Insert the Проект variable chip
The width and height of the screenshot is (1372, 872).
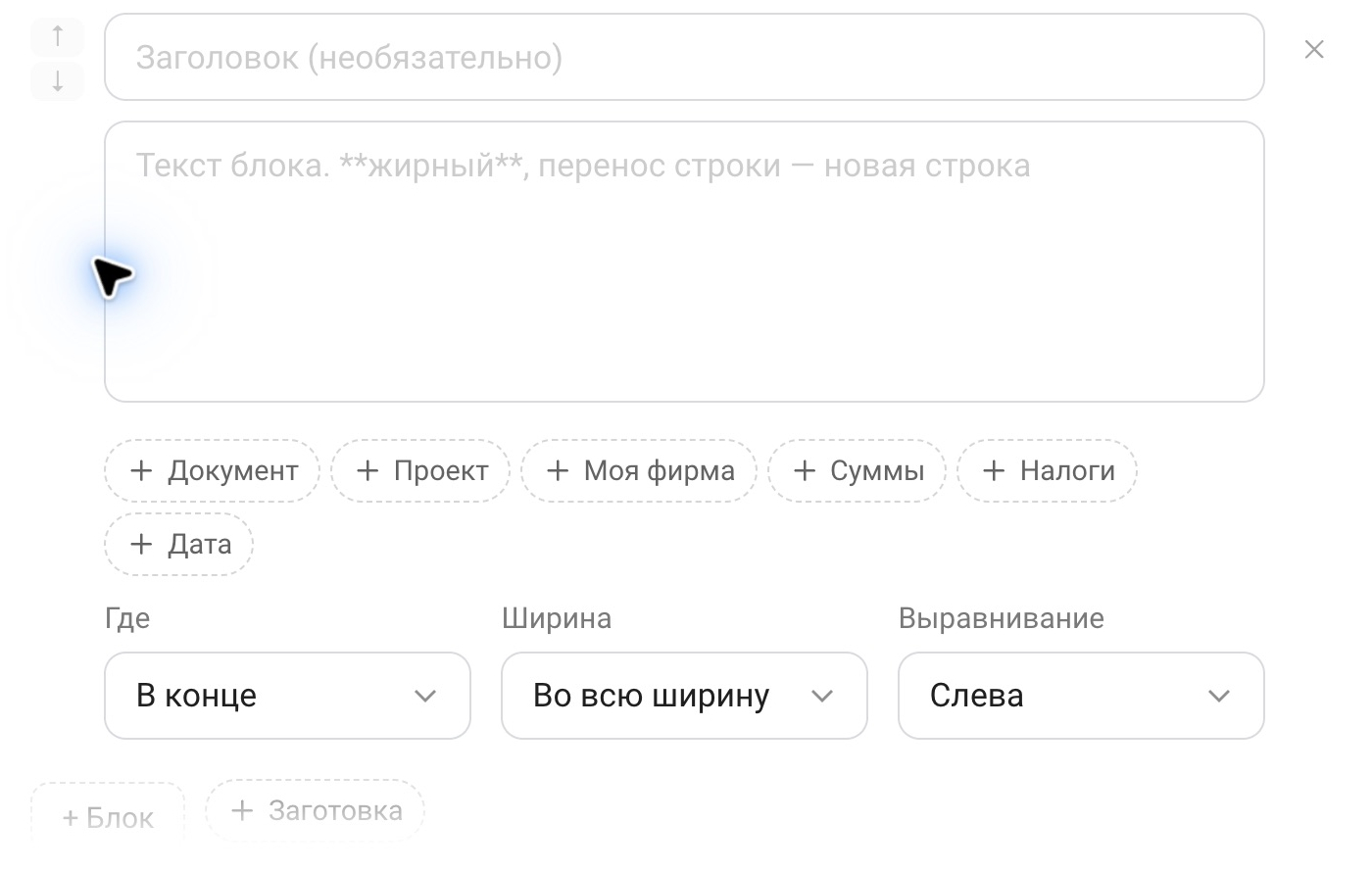point(420,471)
